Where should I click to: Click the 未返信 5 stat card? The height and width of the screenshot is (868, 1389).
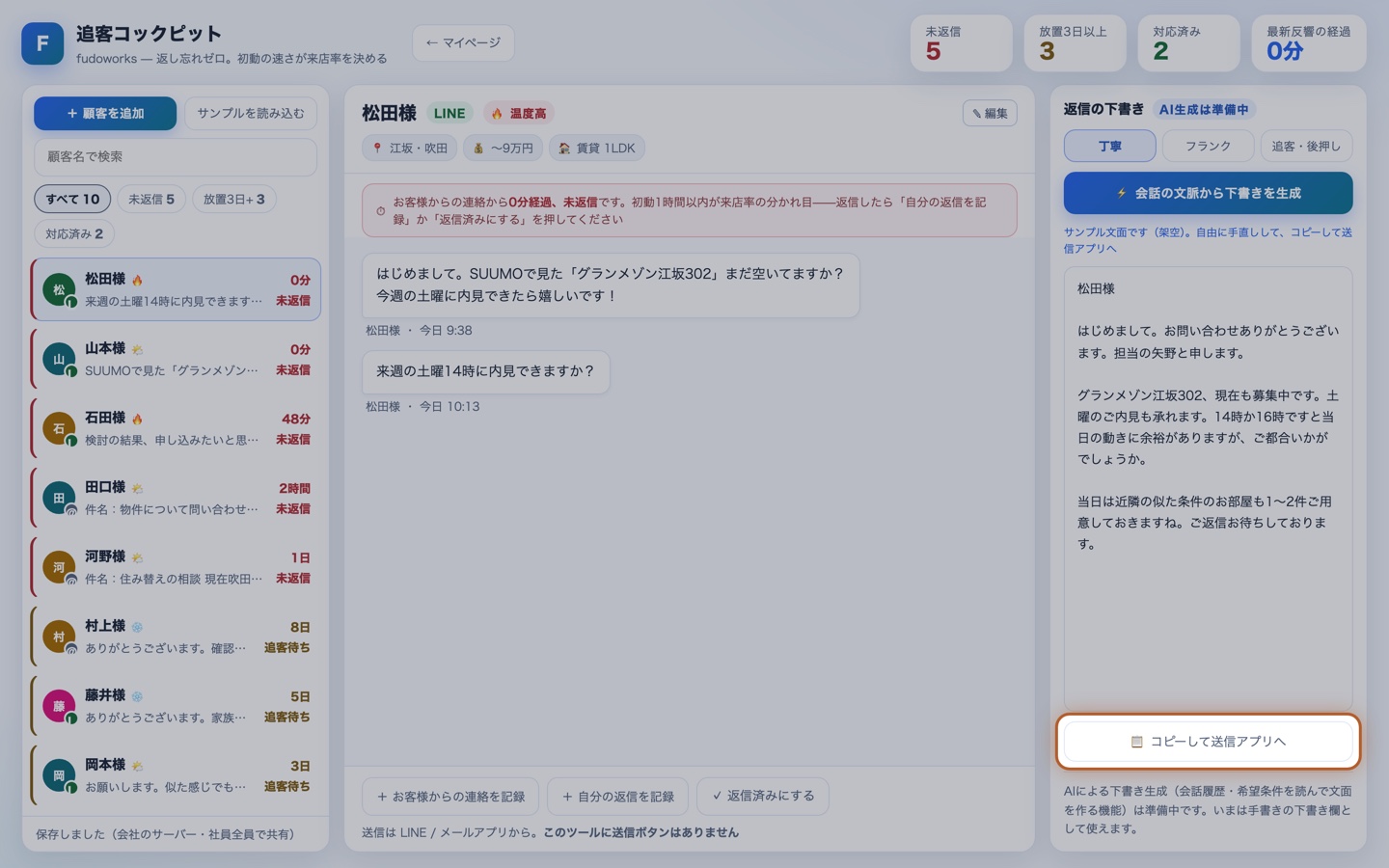point(961,43)
